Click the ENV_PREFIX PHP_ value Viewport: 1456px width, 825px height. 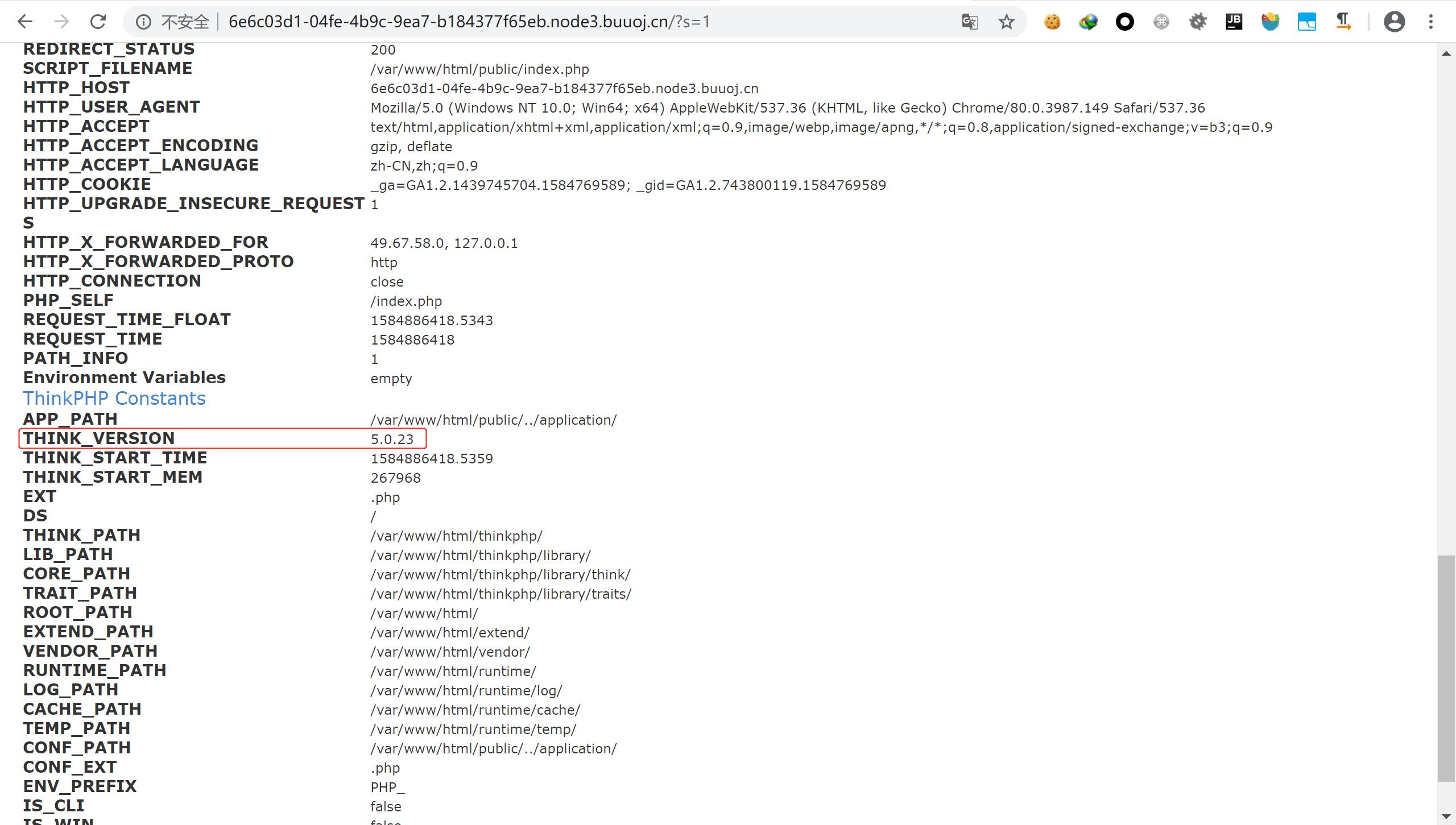point(387,787)
